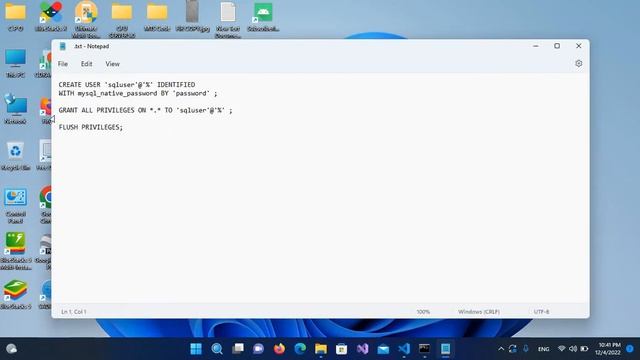Select the Google Chrome desktop shortcut
640x360 pixels.
[x=46, y=205]
